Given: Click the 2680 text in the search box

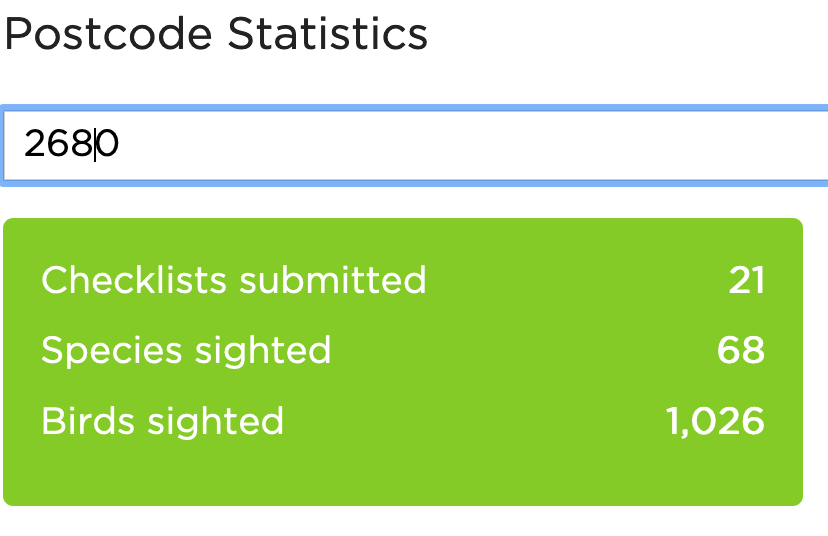Looking at the screenshot, I should [x=71, y=146].
